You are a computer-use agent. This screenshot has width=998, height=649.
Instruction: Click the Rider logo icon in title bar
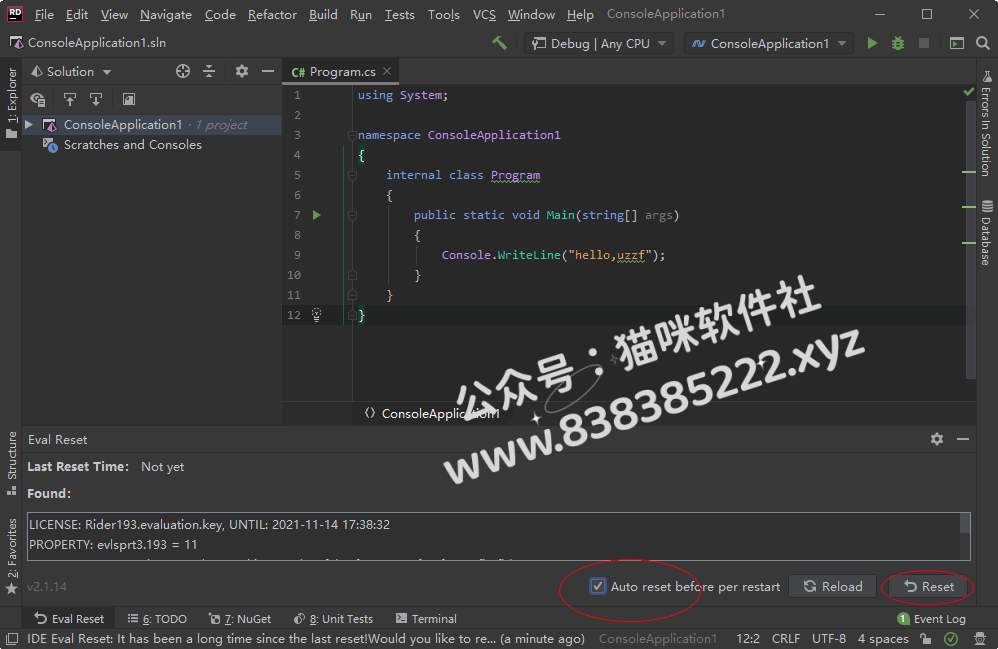point(15,14)
